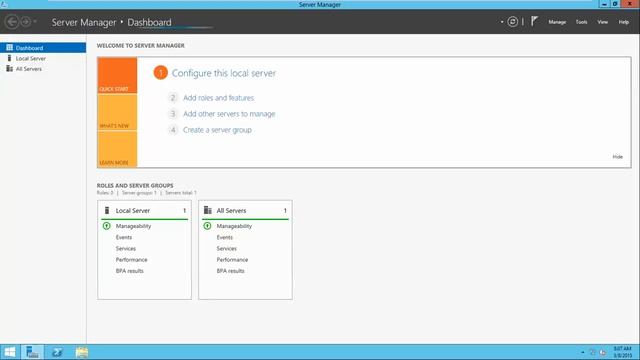Click the step 2 number circle

click(173, 98)
